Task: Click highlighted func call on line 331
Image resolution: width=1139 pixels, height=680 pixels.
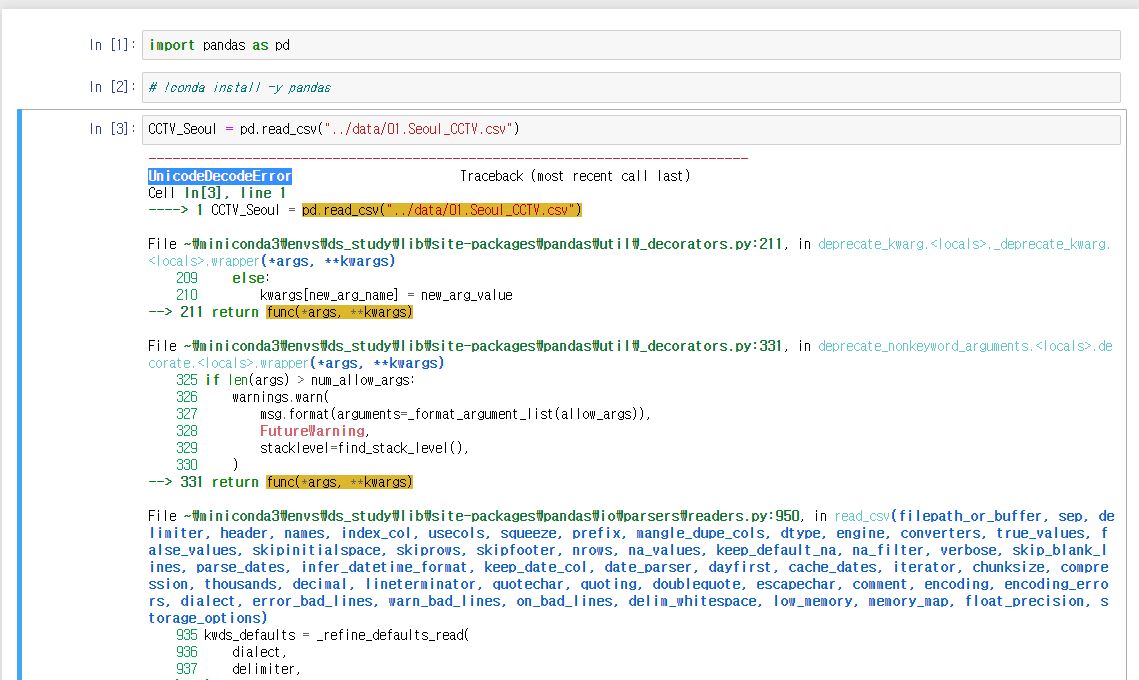Action: pyautogui.click(x=339, y=482)
